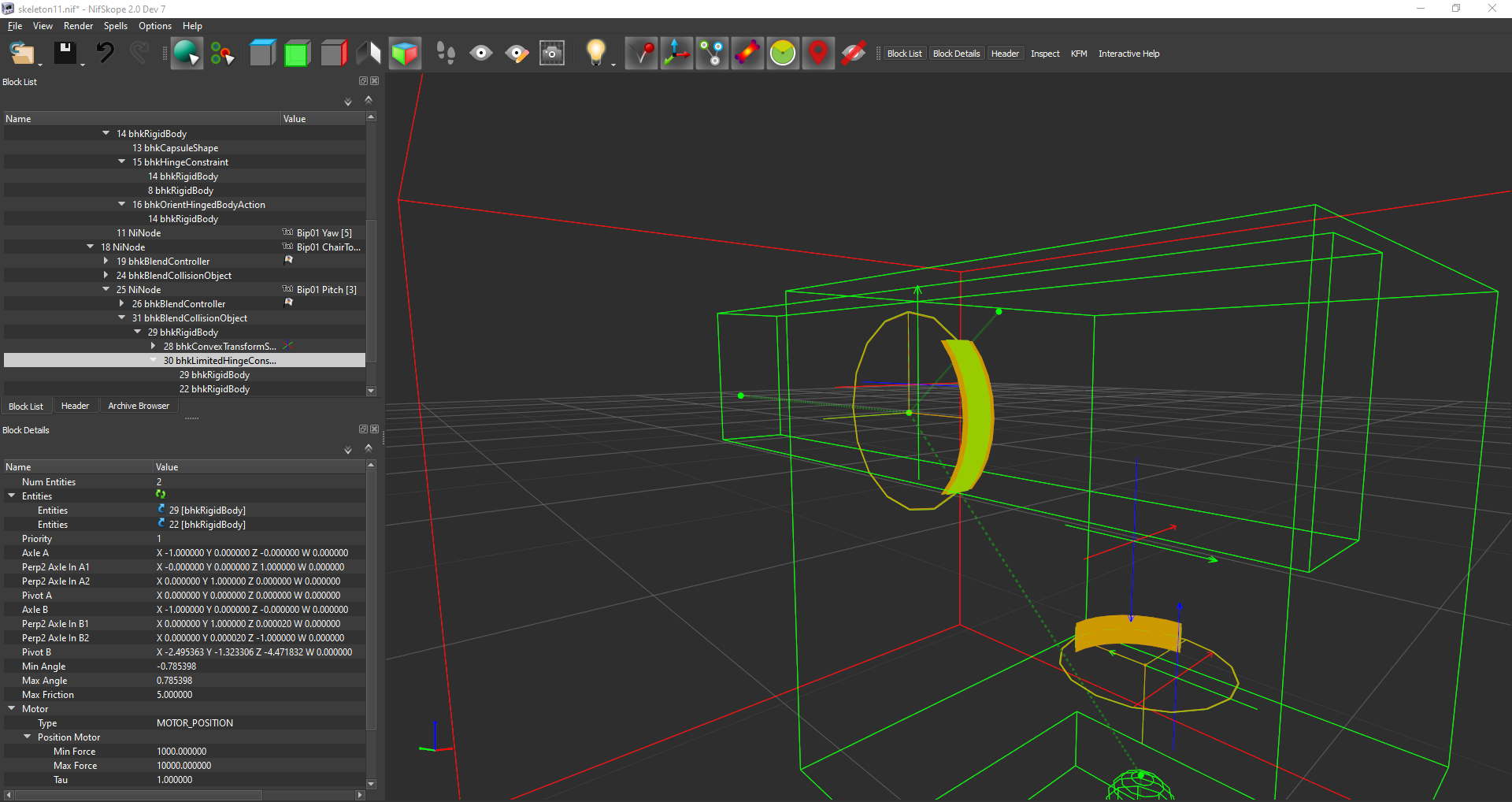This screenshot has width=1512, height=802.
Task: Toggle Block Details dock in toolbar
Action: (x=956, y=54)
